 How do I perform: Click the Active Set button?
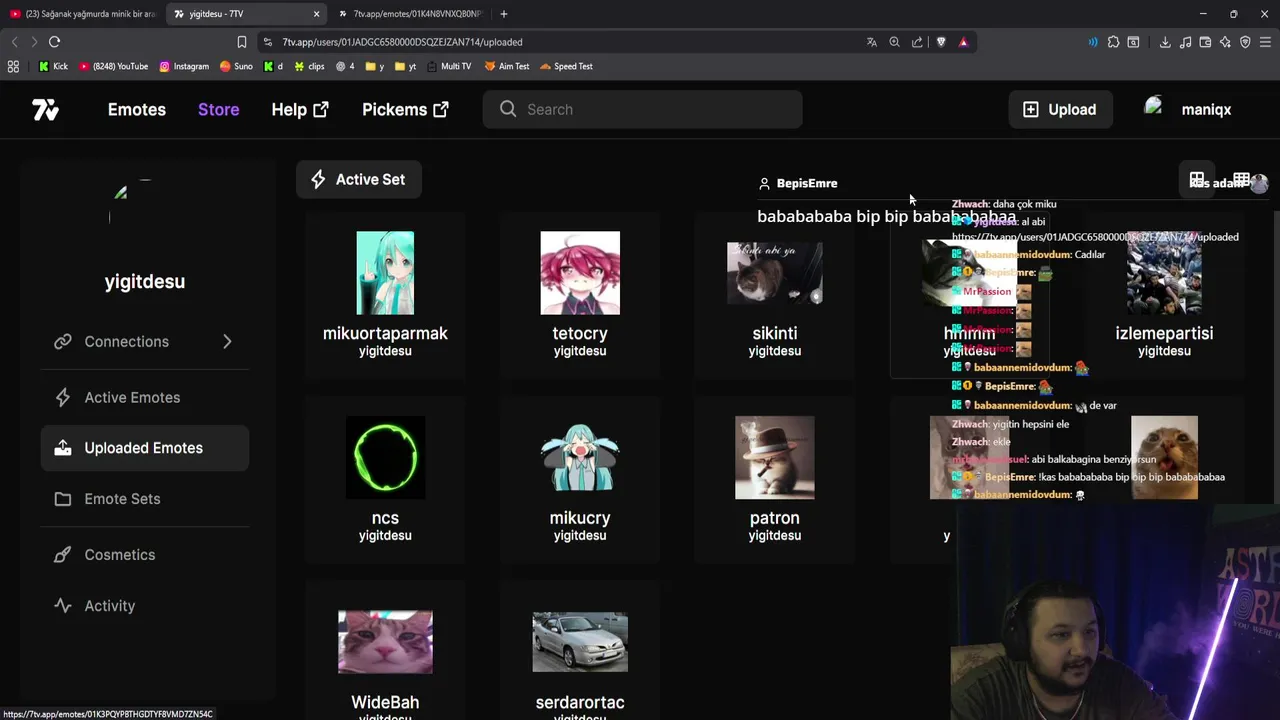(x=358, y=179)
